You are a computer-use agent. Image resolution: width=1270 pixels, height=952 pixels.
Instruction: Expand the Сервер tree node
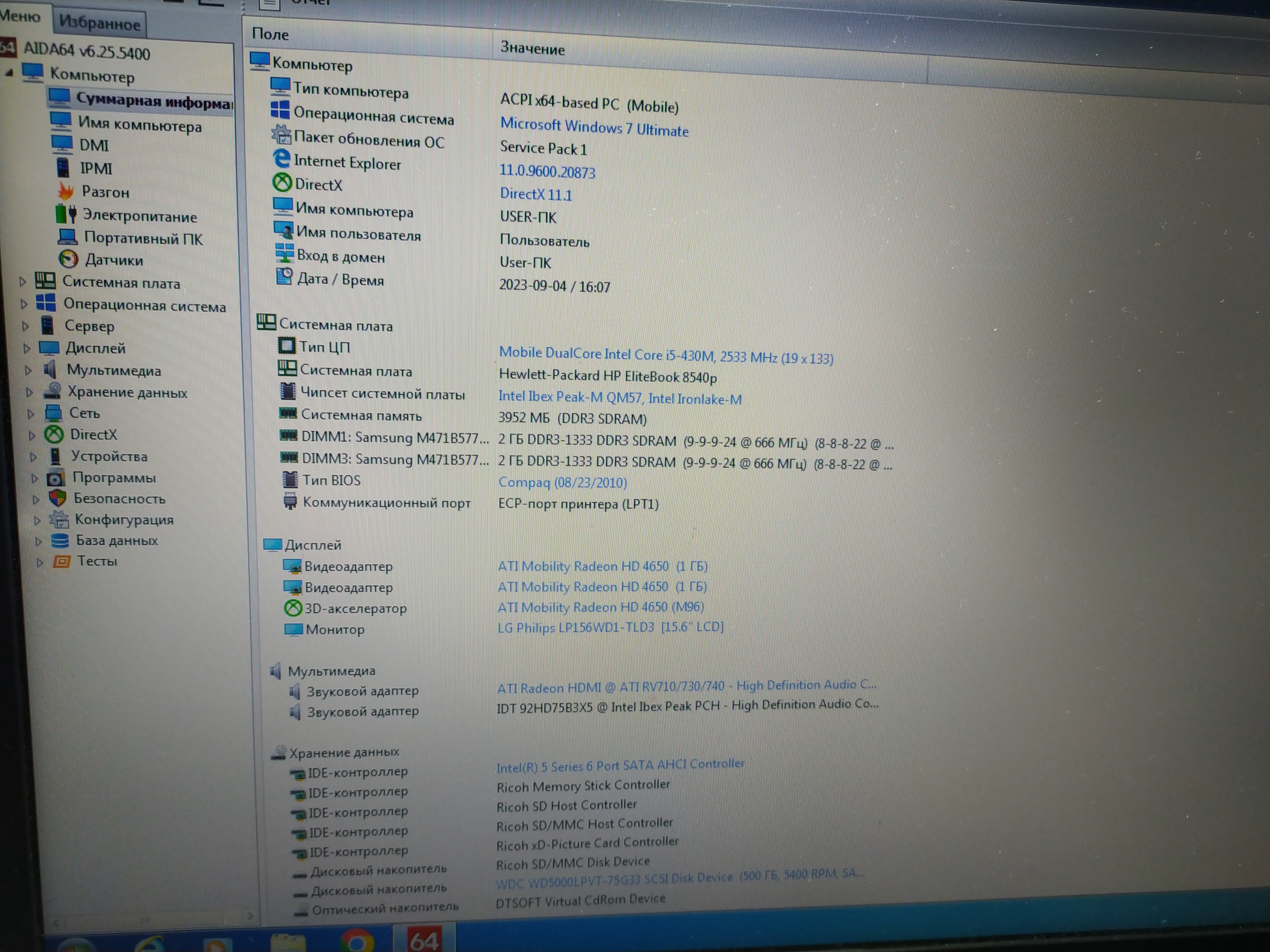(25, 326)
